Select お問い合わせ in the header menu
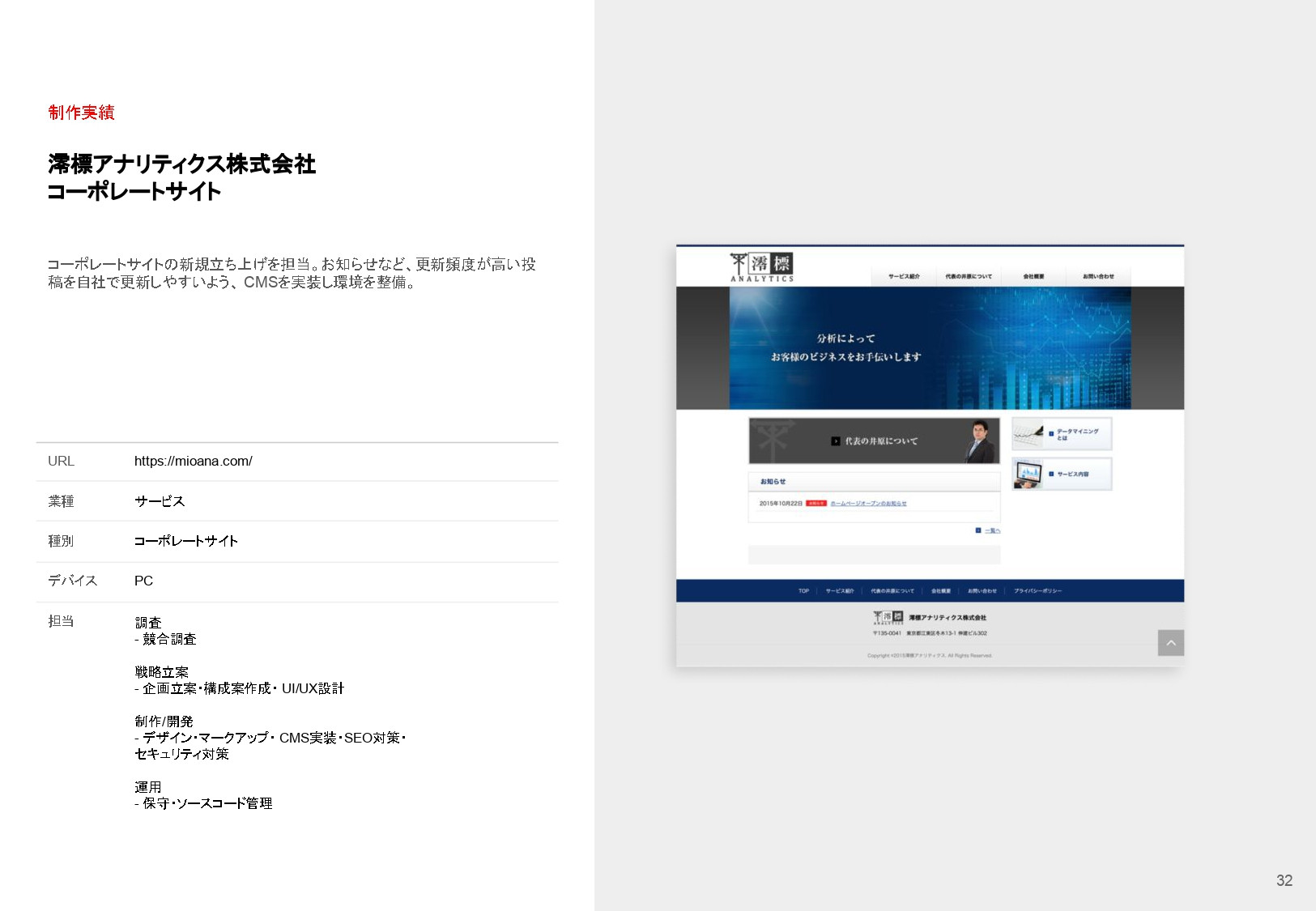The width and height of the screenshot is (1316, 911). click(x=1098, y=276)
